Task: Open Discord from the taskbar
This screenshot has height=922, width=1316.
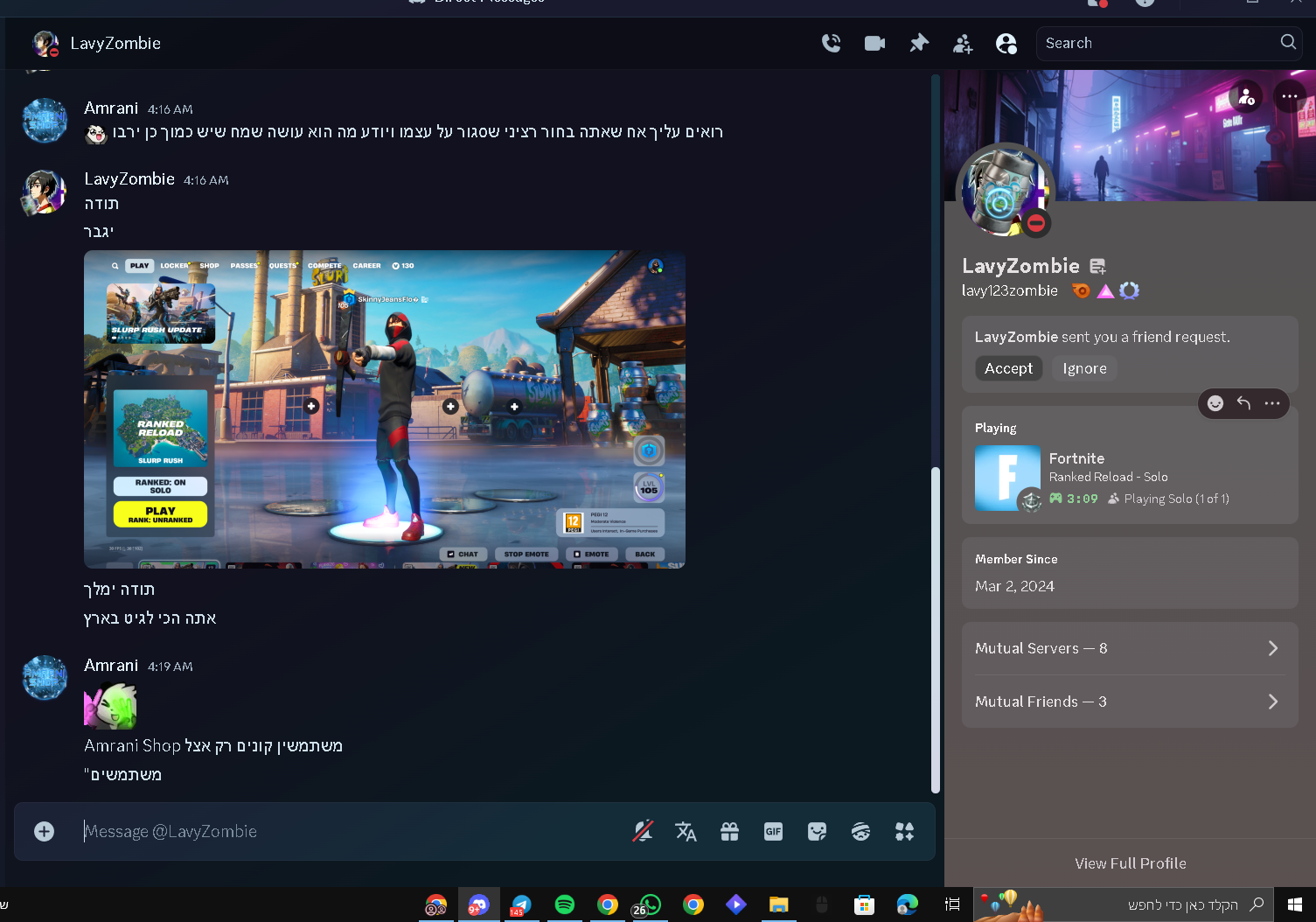Action: [477, 905]
